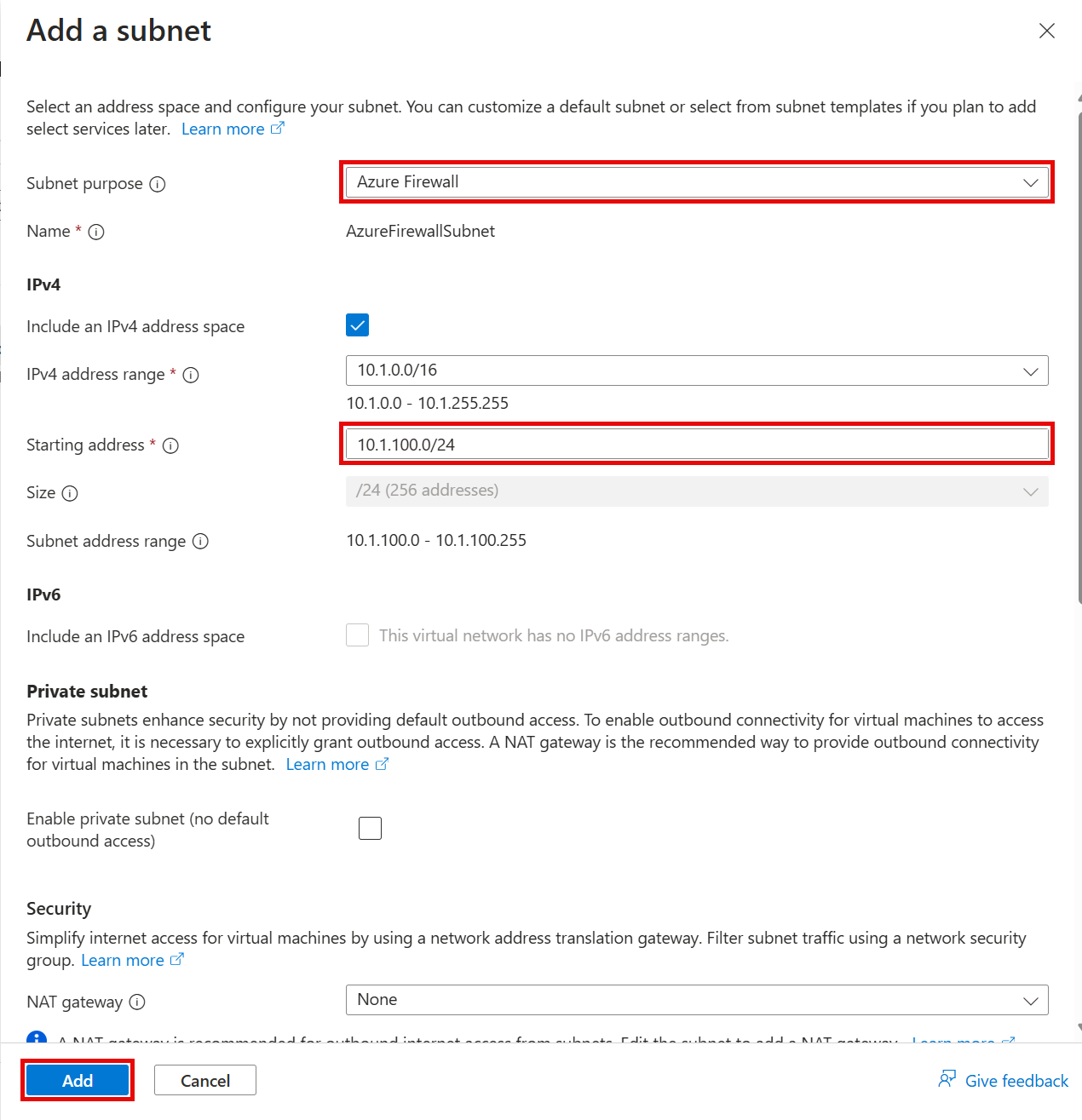1082x1120 pixels.
Task: Open the Subnet purpose dropdown
Action: 1030,181
